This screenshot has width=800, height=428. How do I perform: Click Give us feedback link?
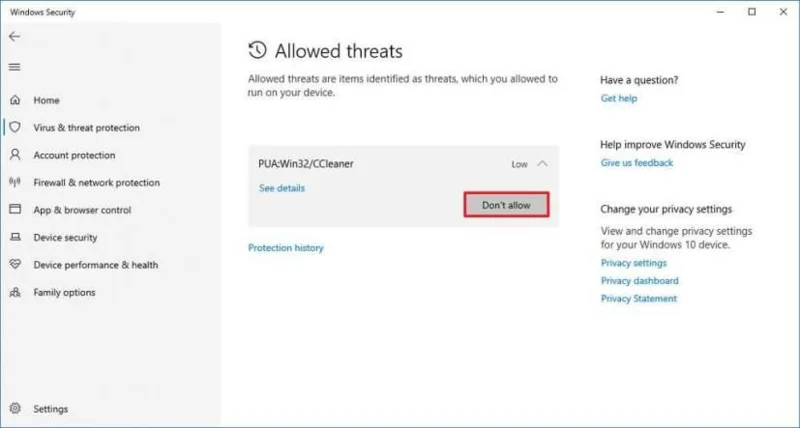[637, 163]
